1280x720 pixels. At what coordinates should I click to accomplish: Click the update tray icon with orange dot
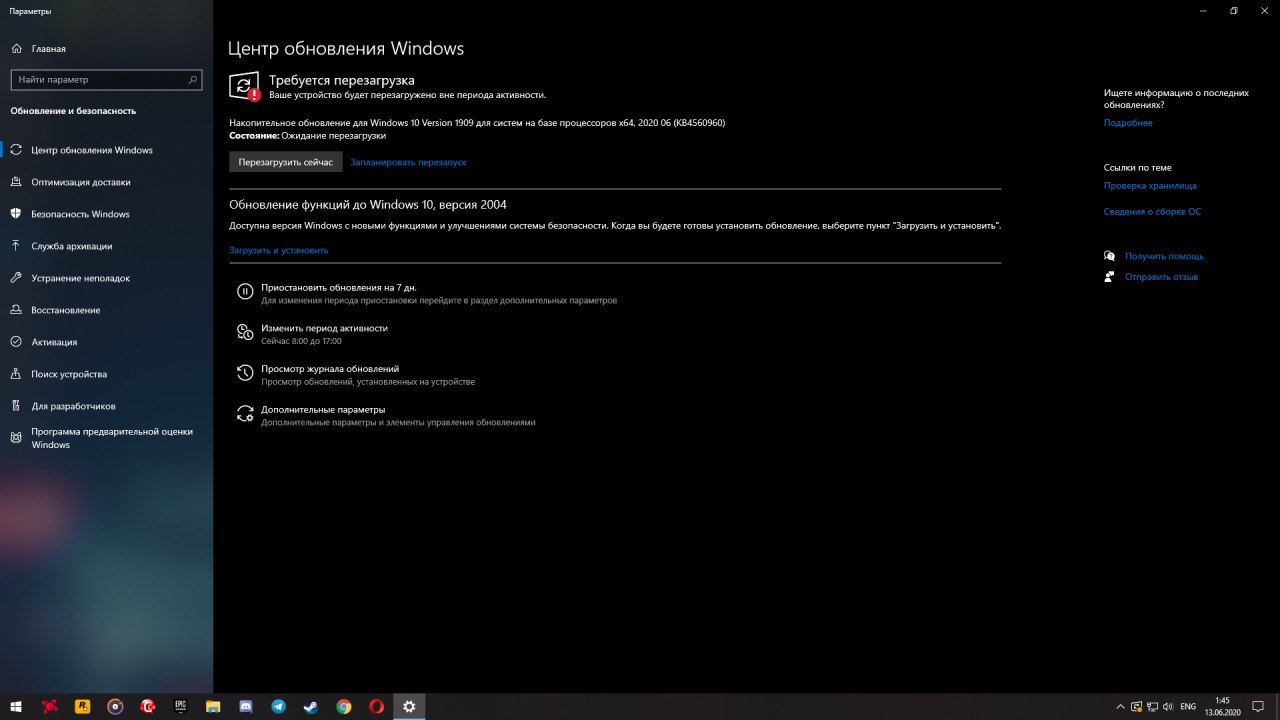(1137, 706)
